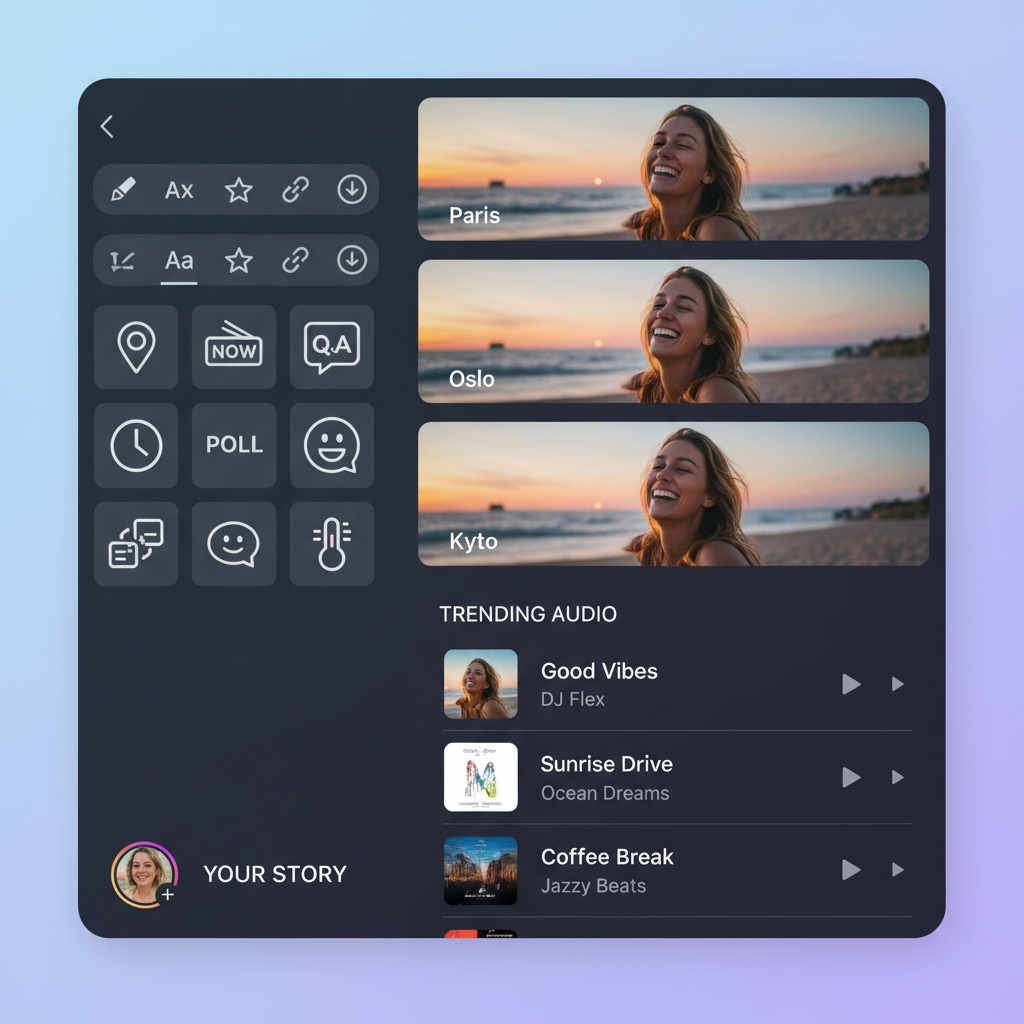Viewport: 1024px width, 1024px height.
Task: Tap the plus badge on the story avatar
Action: [x=168, y=894]
